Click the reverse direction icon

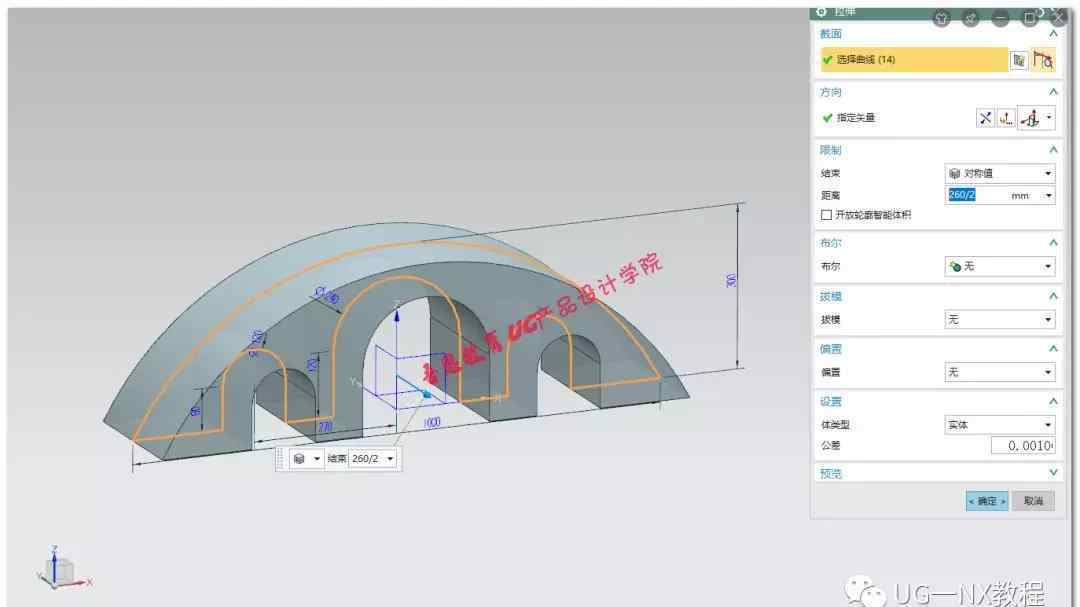point(986,118)
